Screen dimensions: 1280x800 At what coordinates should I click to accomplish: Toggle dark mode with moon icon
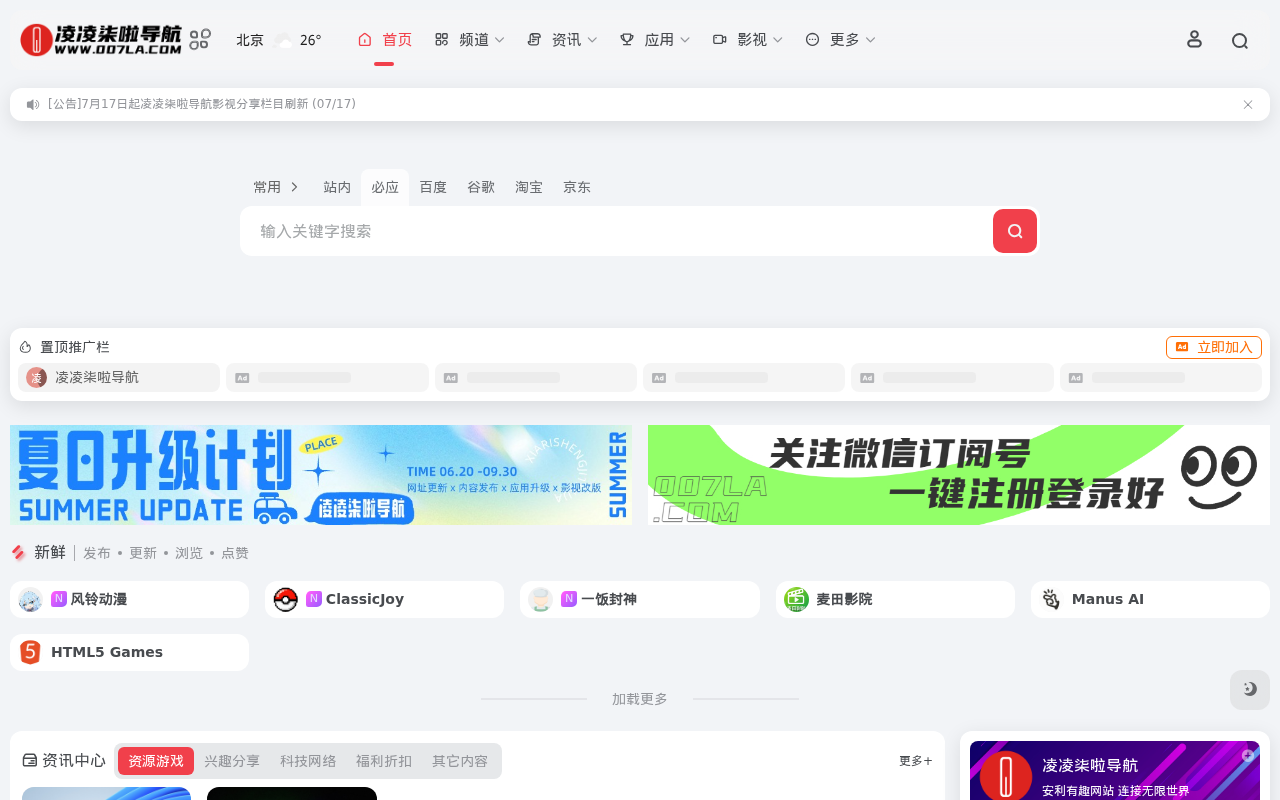[1249, 689]
